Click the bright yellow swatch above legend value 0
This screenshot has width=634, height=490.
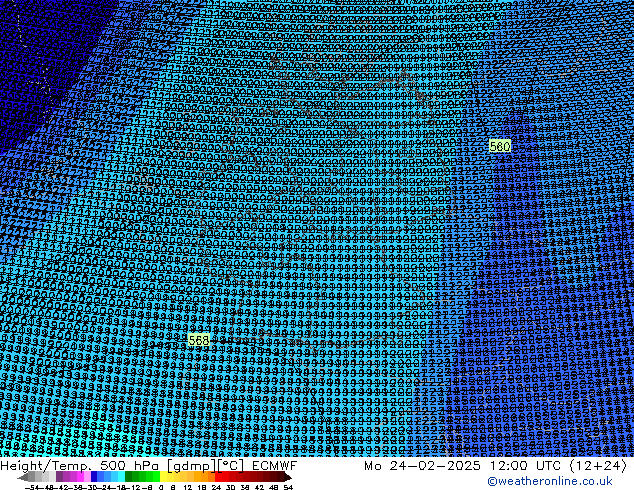[x=163, y=477]
